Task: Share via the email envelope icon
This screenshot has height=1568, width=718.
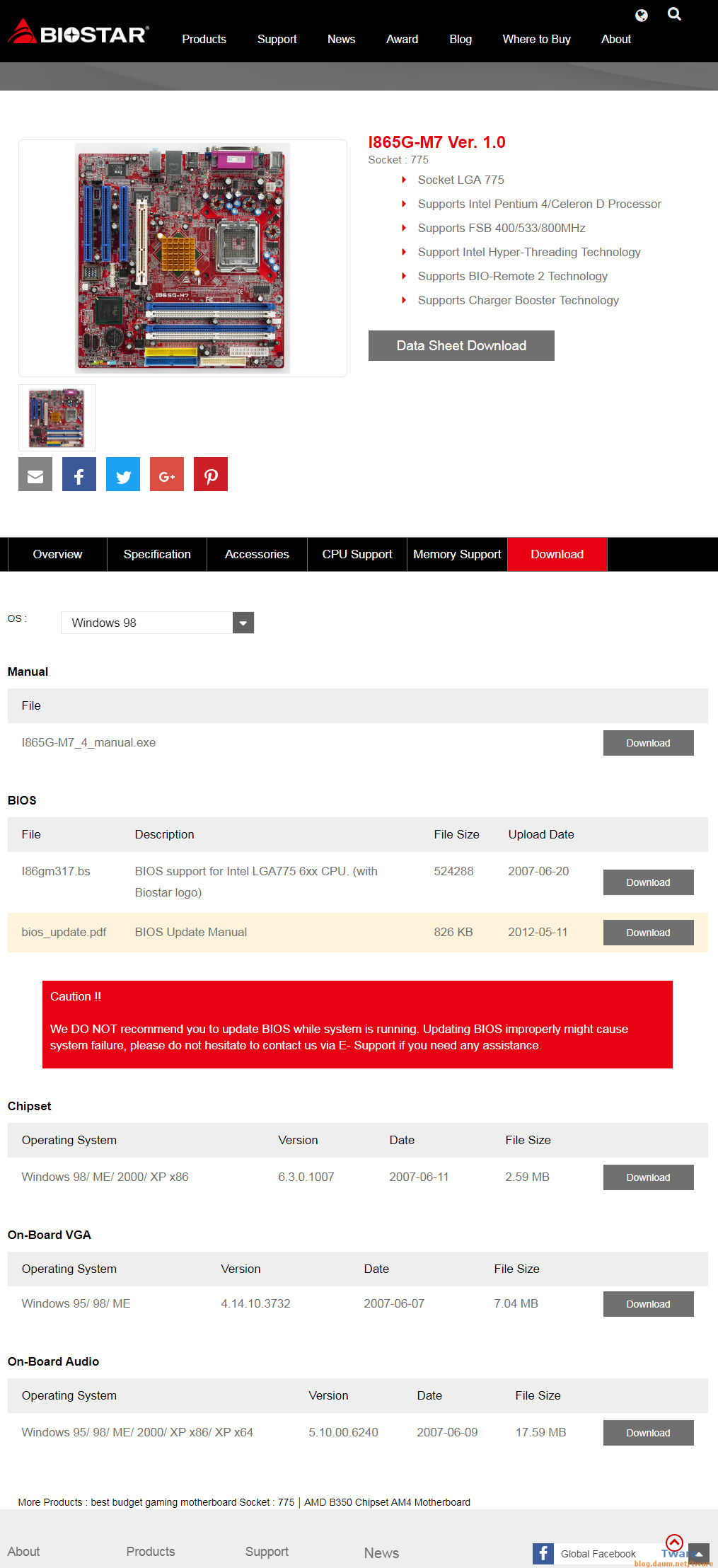Action: 35,474
